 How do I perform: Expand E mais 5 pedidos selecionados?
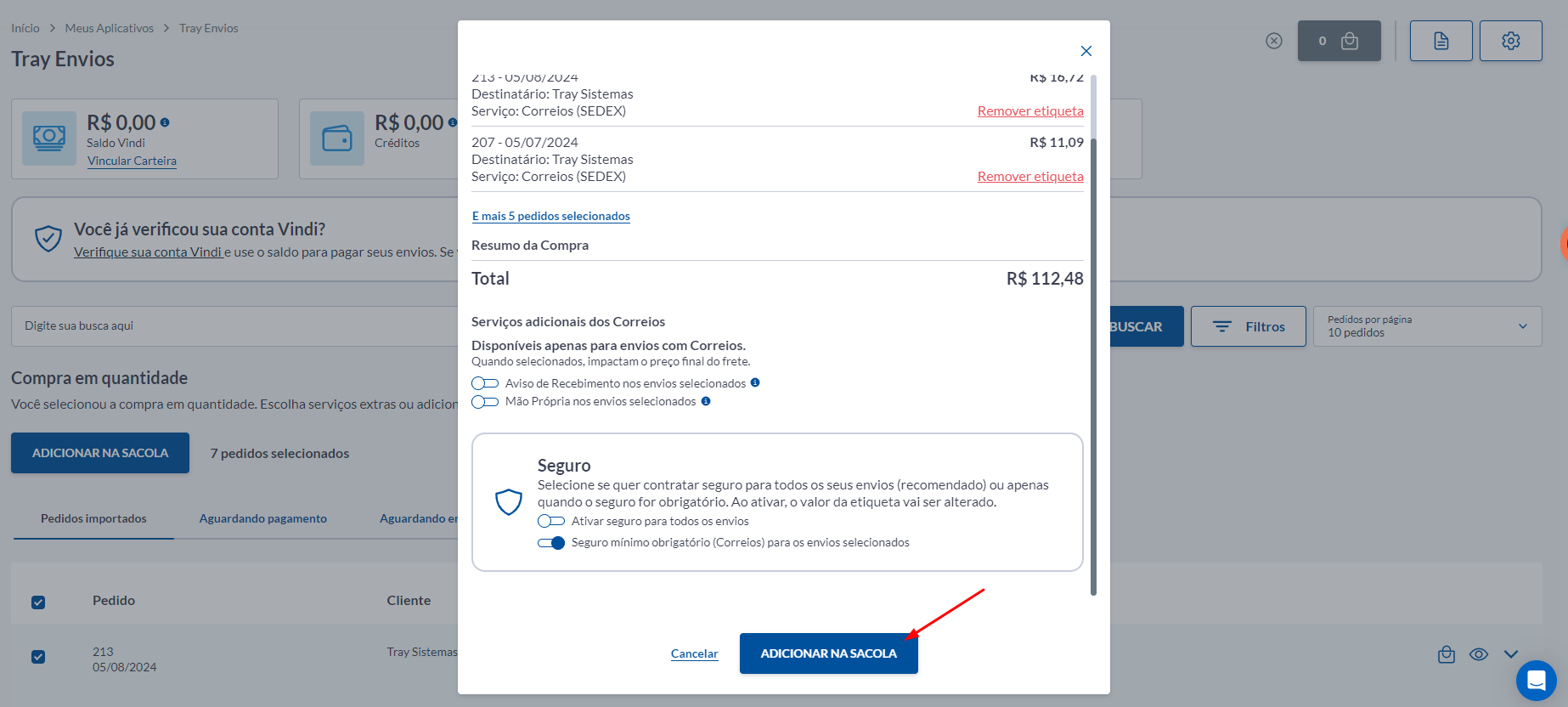(550, 216)
